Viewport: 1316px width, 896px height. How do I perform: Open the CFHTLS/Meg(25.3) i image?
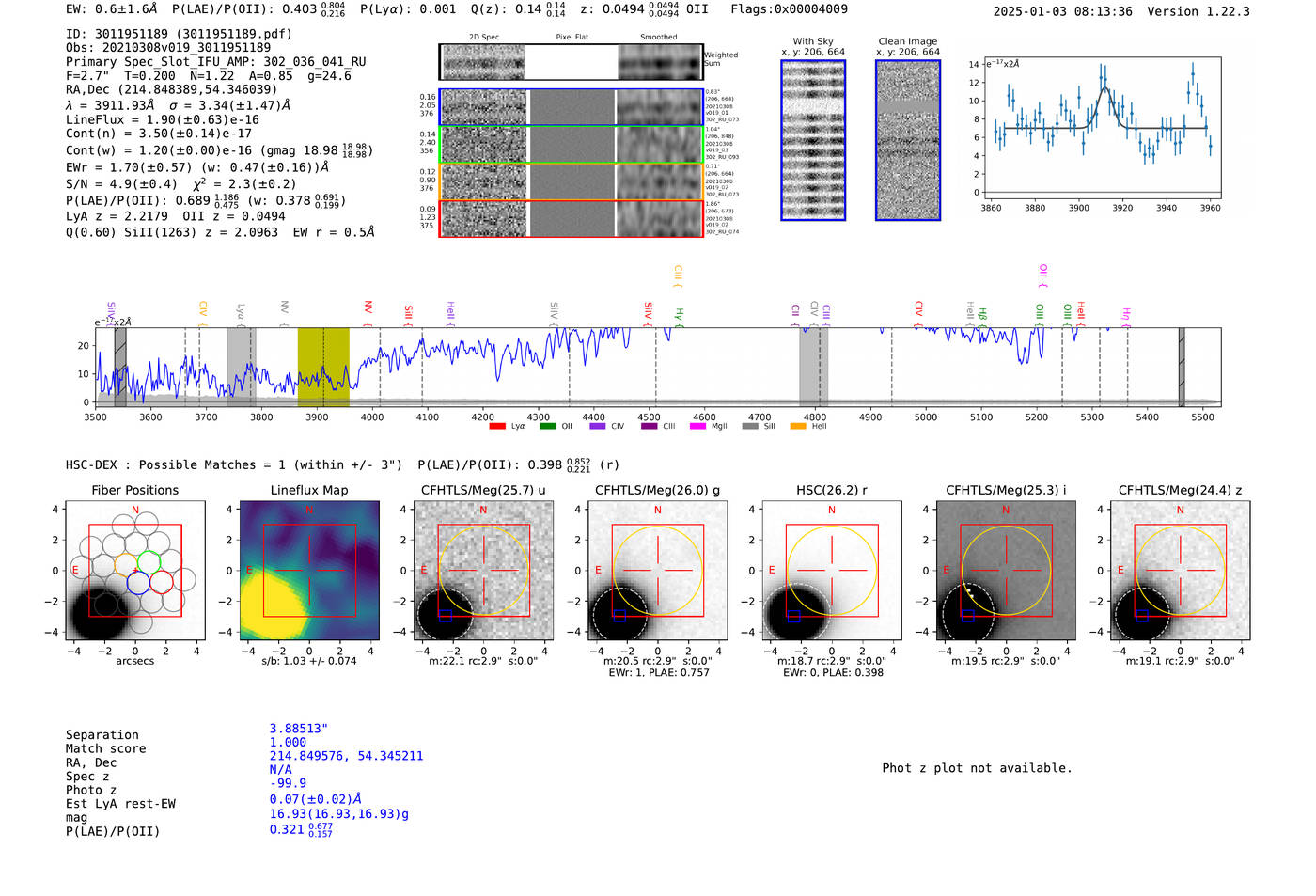click(1006, 571)
